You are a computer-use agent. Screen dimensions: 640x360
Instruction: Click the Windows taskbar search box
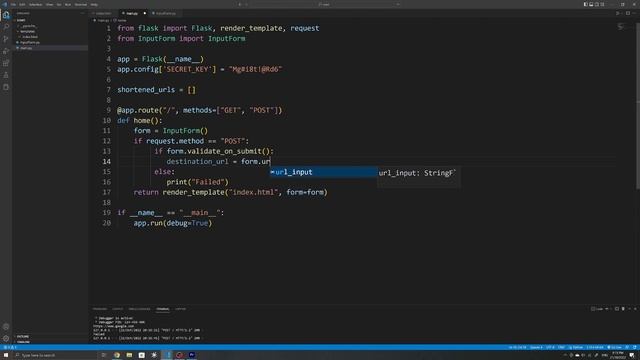55,355
